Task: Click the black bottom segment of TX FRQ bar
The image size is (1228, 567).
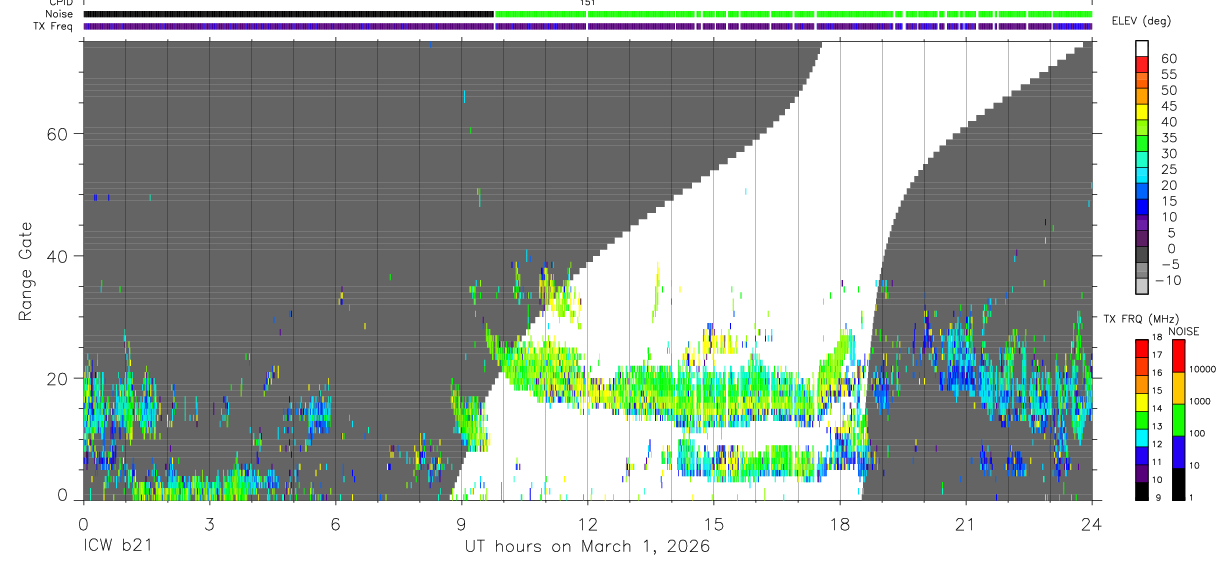Action: [1141, 492]
